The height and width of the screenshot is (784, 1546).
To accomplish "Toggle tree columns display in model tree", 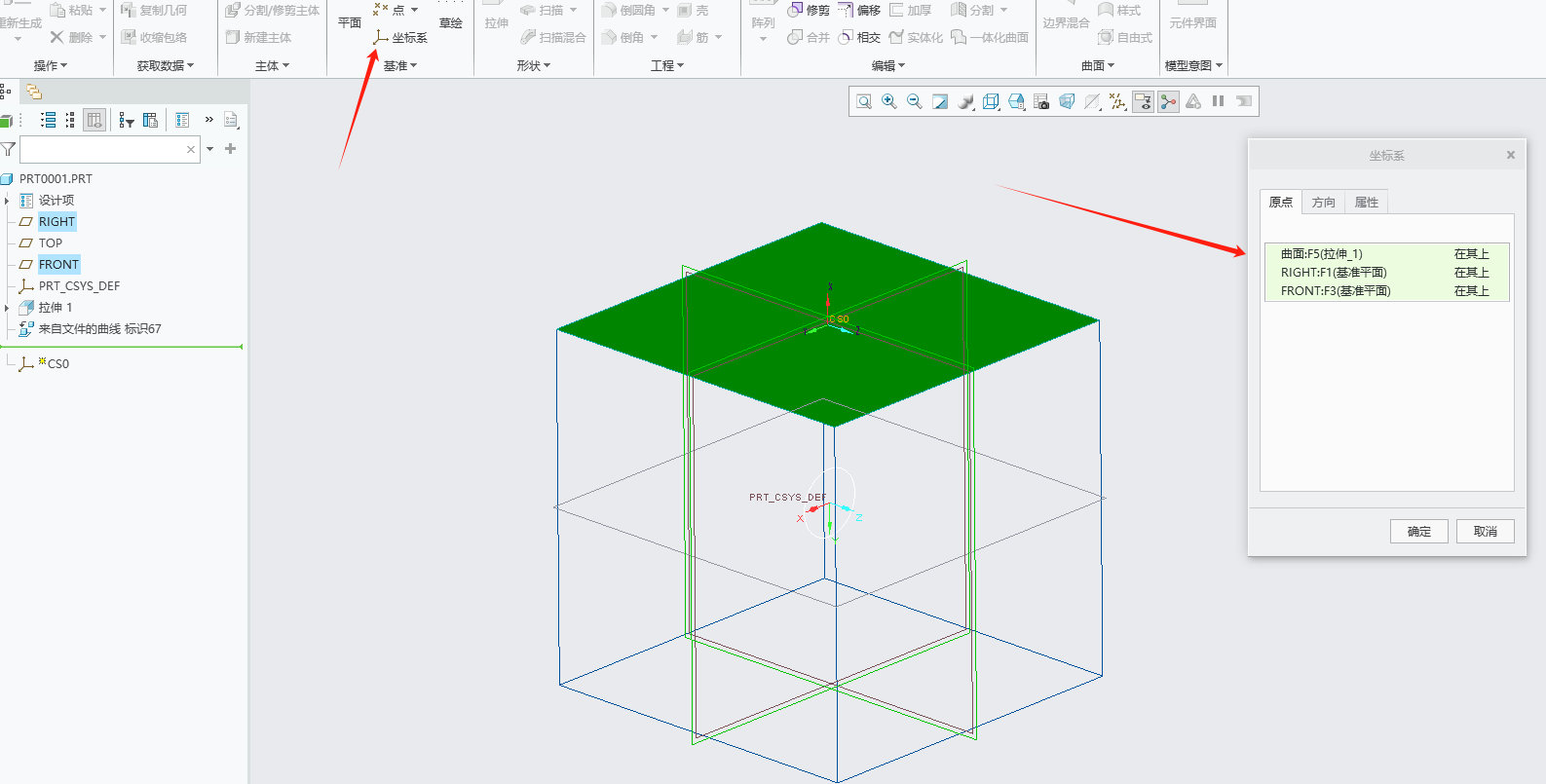I will coord(94,120).
